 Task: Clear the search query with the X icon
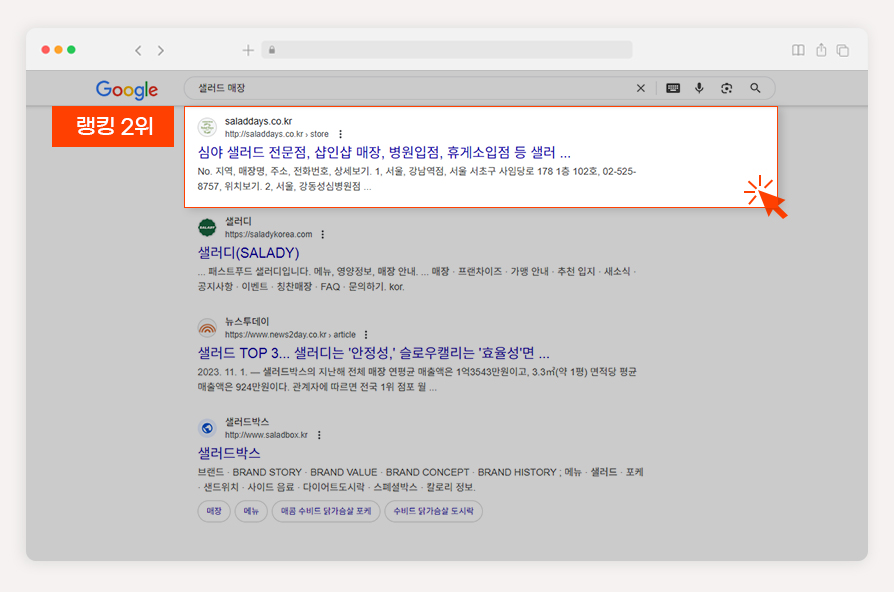click(x=641, y=88)
